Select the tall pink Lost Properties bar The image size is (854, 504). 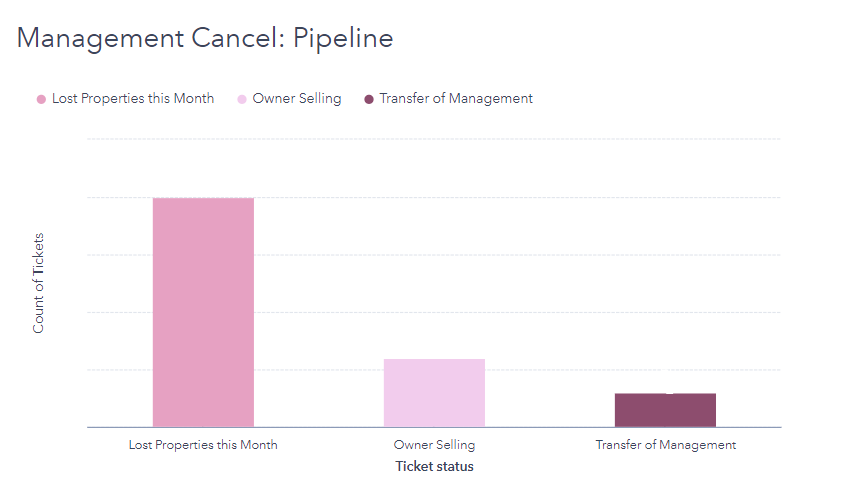pyautogui.click(x=203, y=312)
